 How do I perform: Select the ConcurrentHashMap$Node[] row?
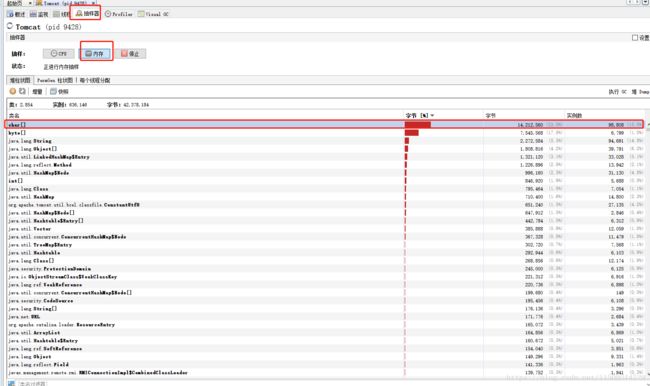pos(325,292)
